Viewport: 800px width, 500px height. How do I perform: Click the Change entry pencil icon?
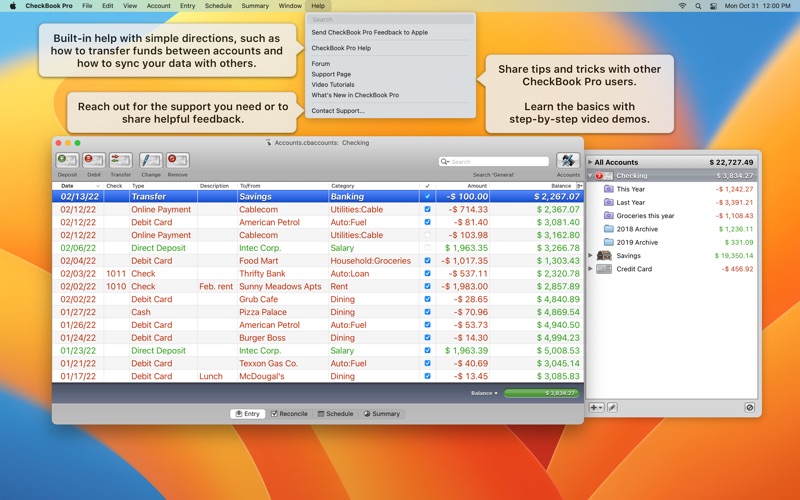coord(151,160)
